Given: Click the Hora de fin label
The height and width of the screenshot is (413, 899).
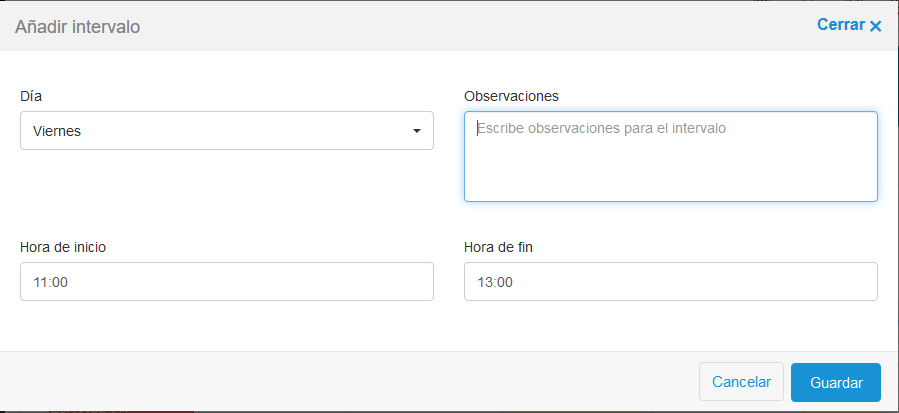Looking at the screenshot, I should (x=498, y=247).
